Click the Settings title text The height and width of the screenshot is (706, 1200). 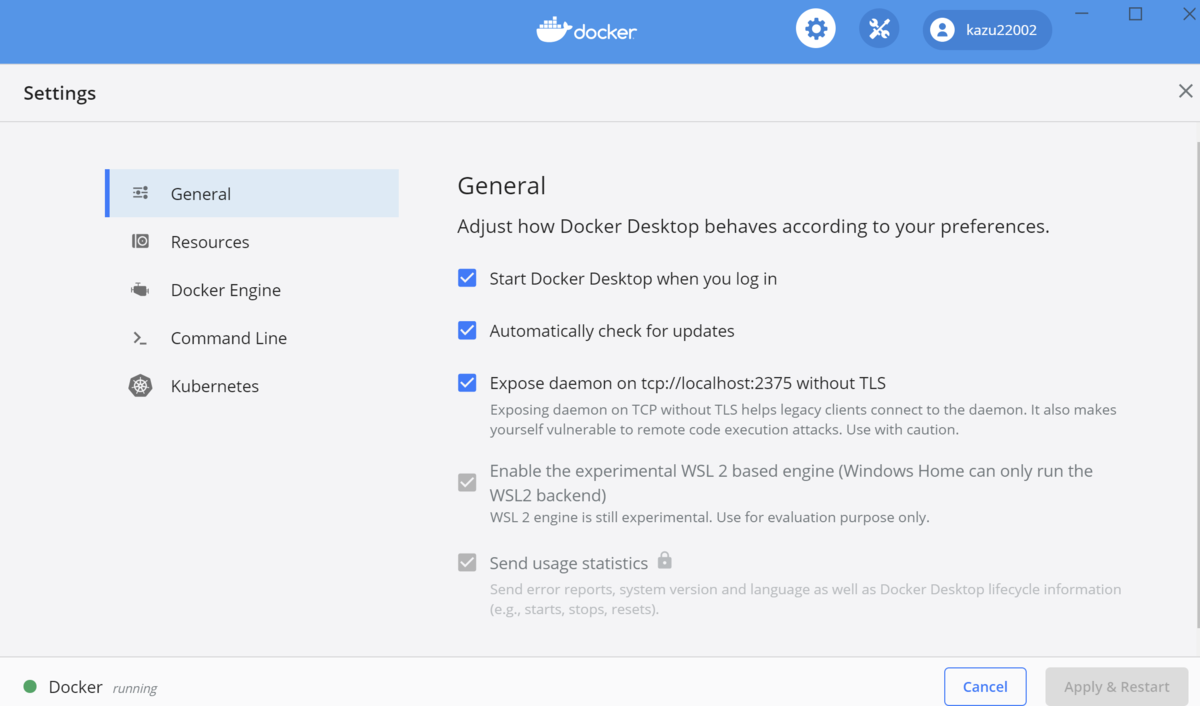60,93
